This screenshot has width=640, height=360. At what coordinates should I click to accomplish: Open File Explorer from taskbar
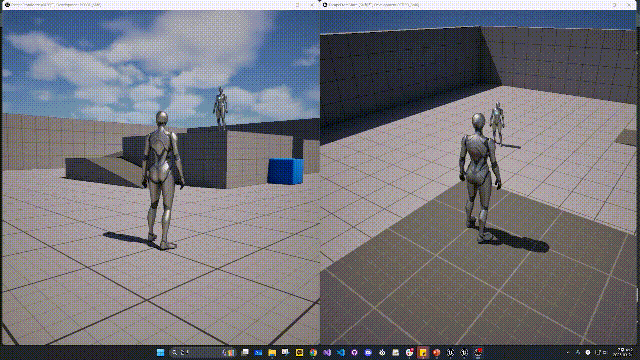tap(272, 353)
